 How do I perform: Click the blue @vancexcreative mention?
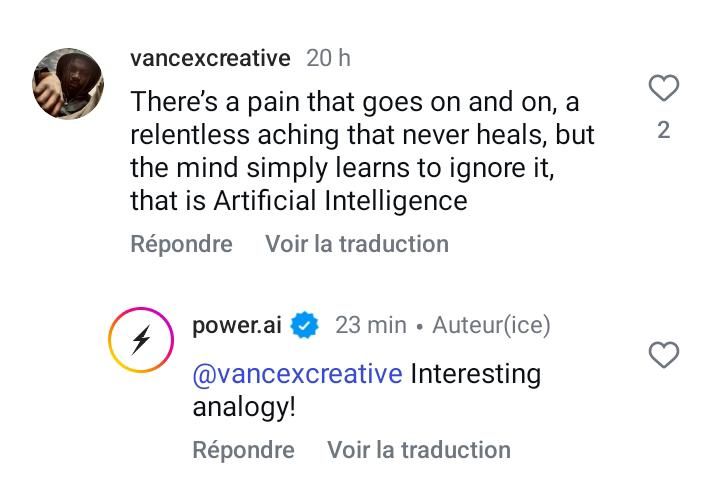point(297,374)
